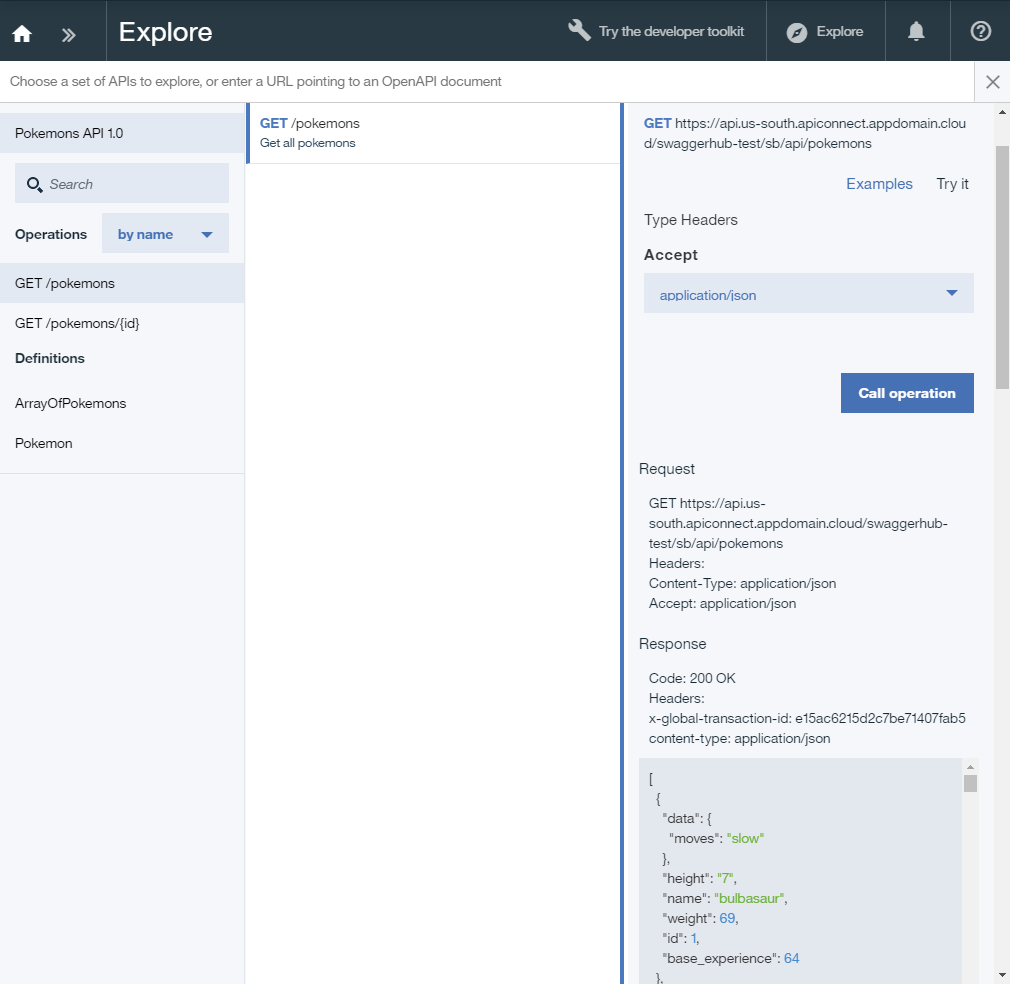The image size is (1010, 984).
Task: Clear the OpenAPI URL with the X icon
Action: tap(993, 81)
